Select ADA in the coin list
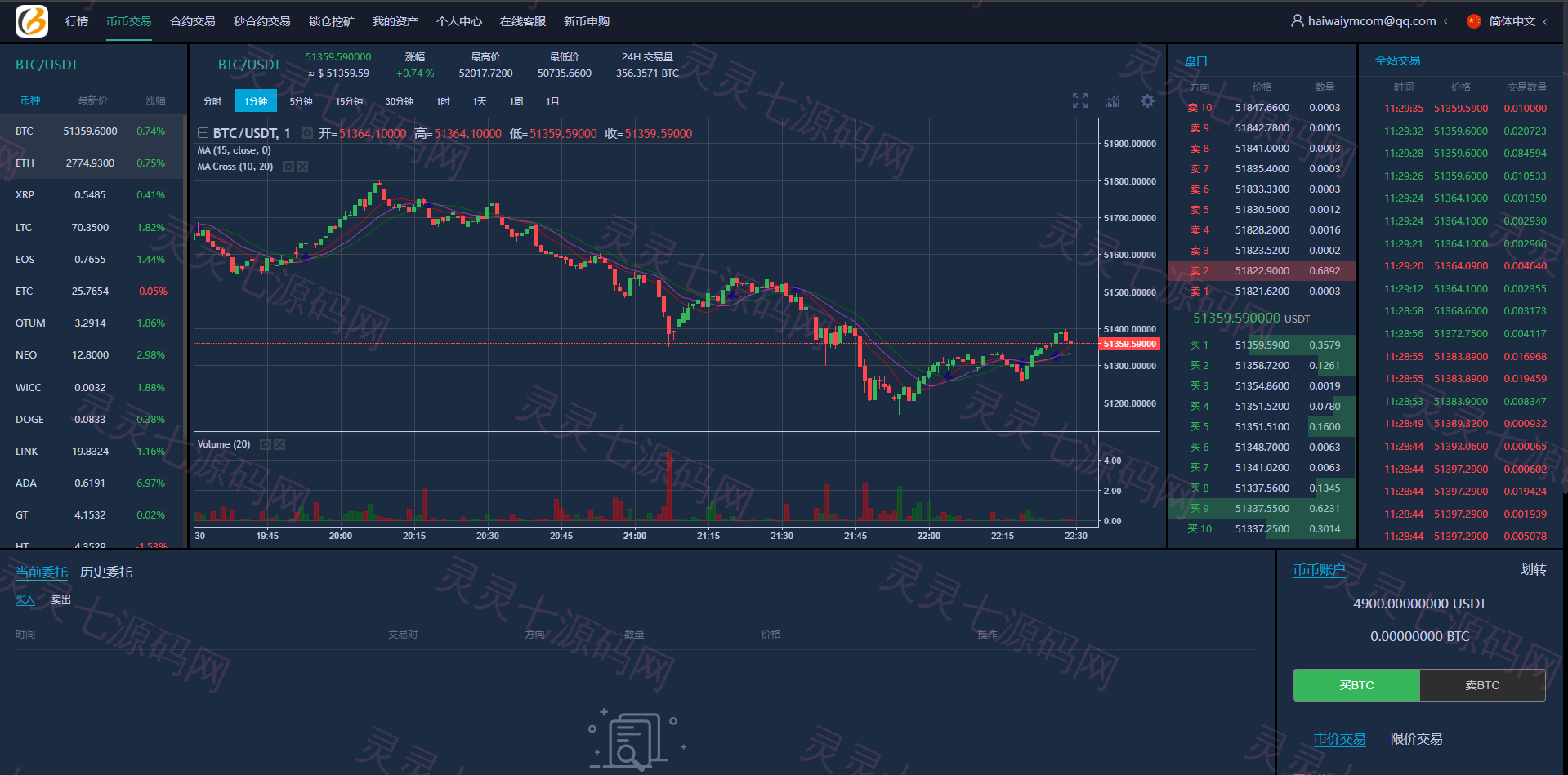The width and height of the screenshot is (1568, 775). coord(93,483)
